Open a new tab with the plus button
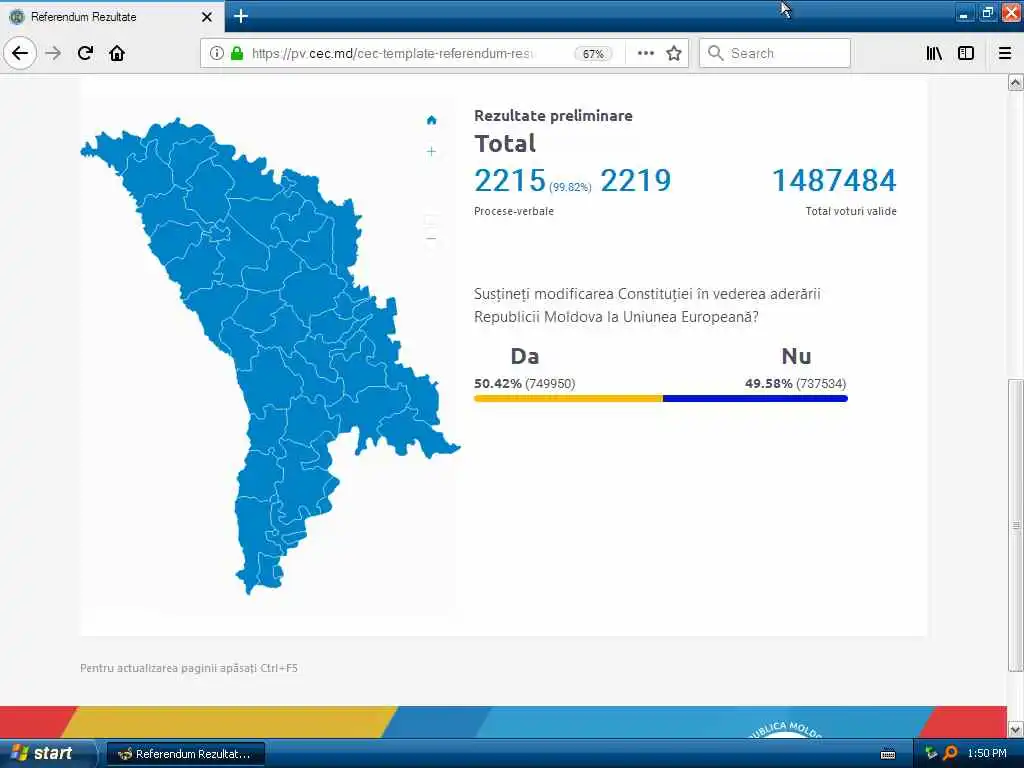 (240, 16)
